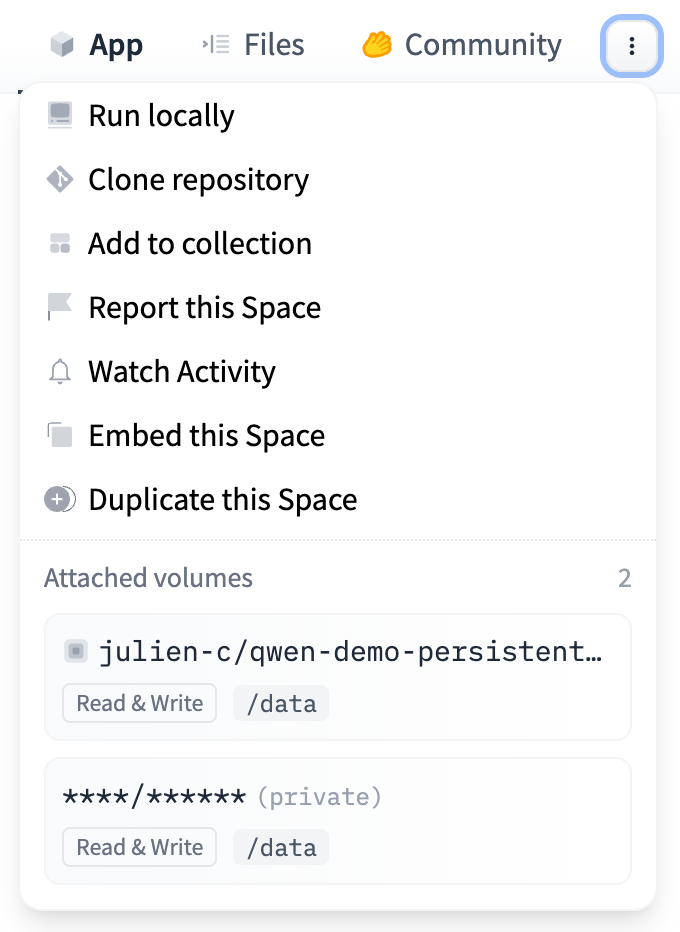680x932 pixels.
Task: Open julien-c/qwen-demo-persistent volume link
Action: tap(350, 653)
